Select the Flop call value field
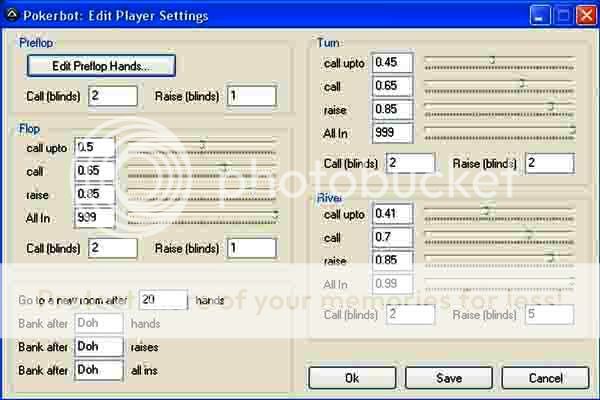The width and height of the screenshot is (600, 400). (95, 171)
